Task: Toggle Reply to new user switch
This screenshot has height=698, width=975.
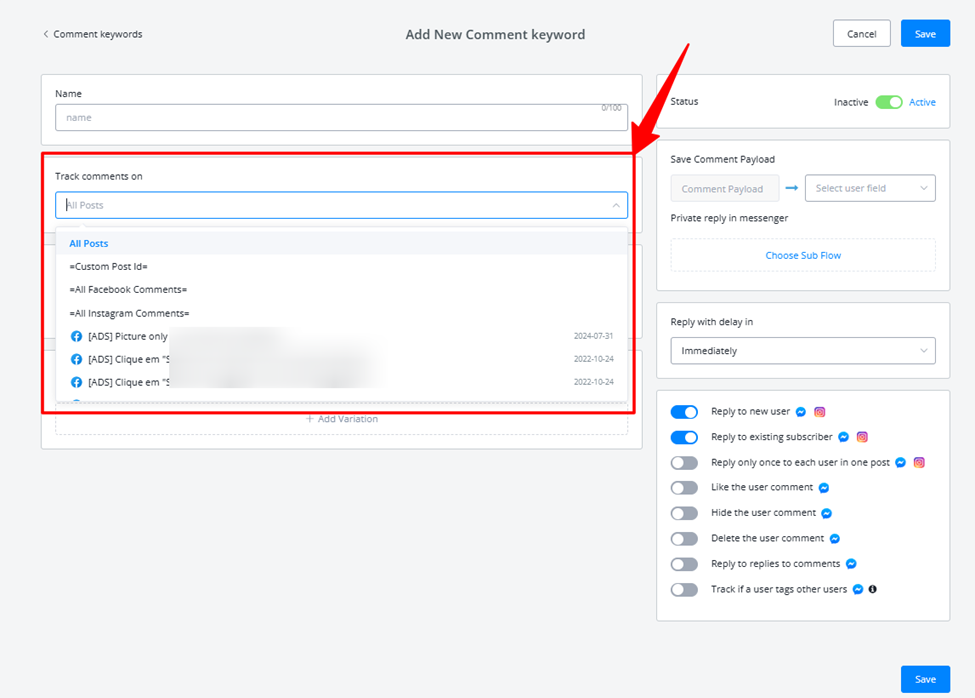Action: pos(684,412)
